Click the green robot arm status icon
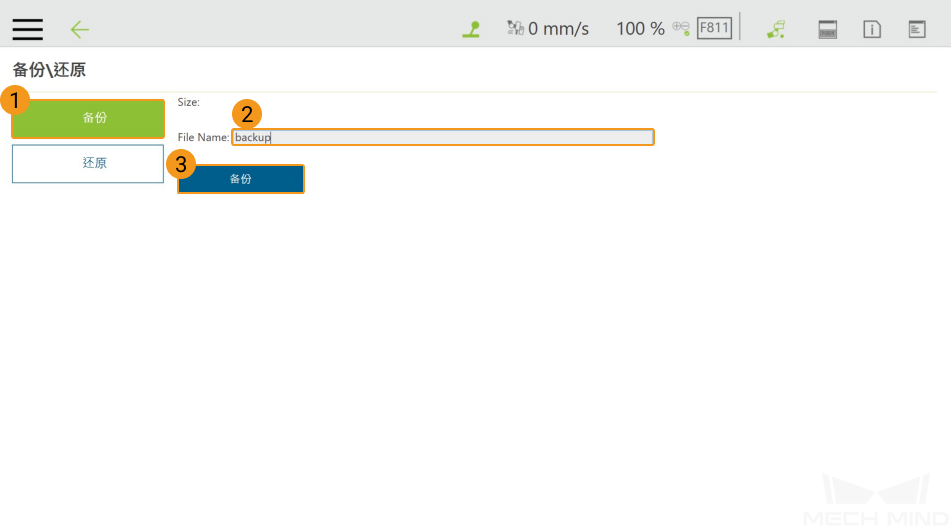The image size is (951, 530). point(471,29)
